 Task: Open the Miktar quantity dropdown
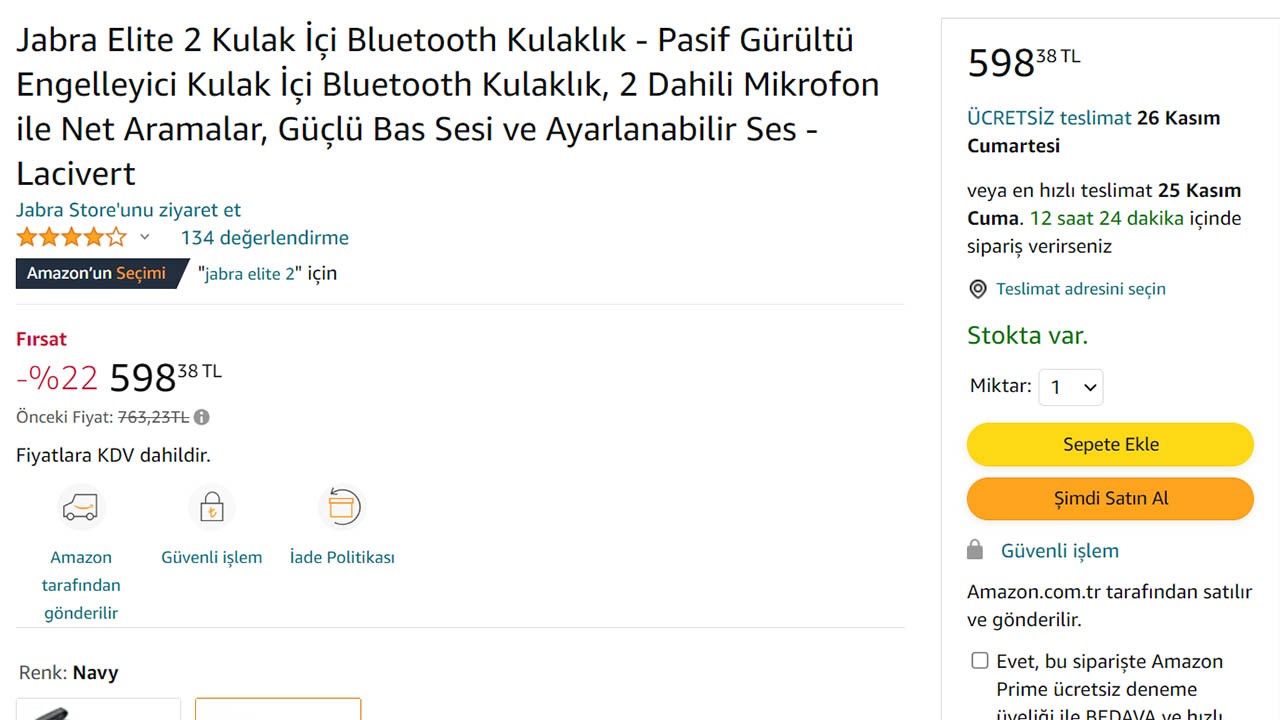click(1070, 387)
